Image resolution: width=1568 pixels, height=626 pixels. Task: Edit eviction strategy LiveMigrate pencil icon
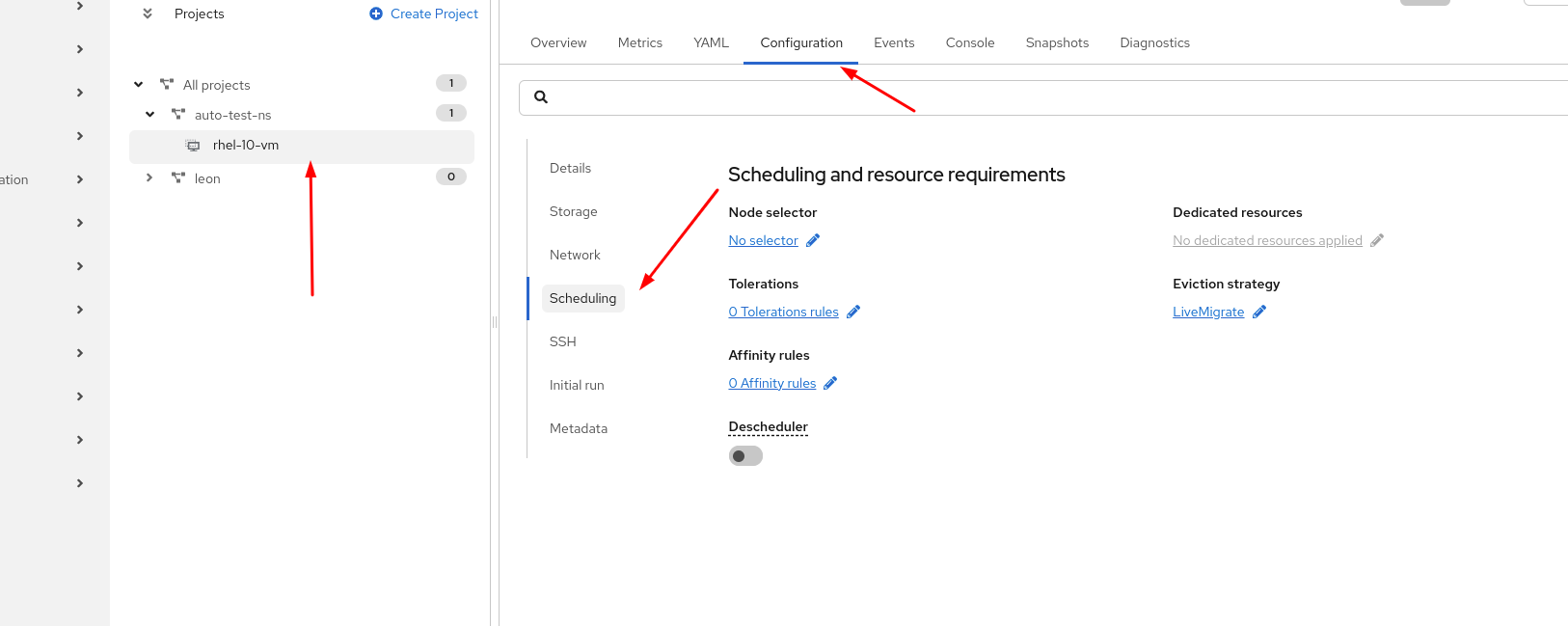point(1259,312)
